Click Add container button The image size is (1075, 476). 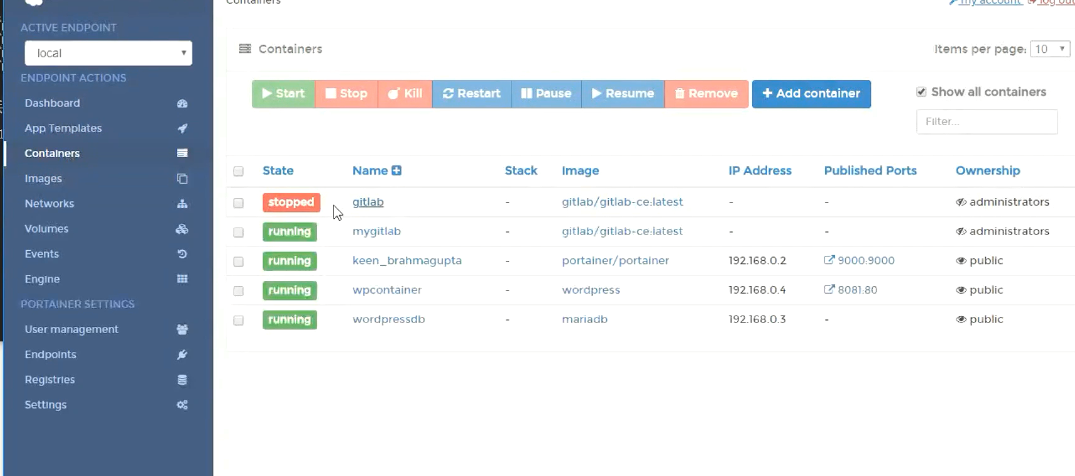click(x=811, y=94)
